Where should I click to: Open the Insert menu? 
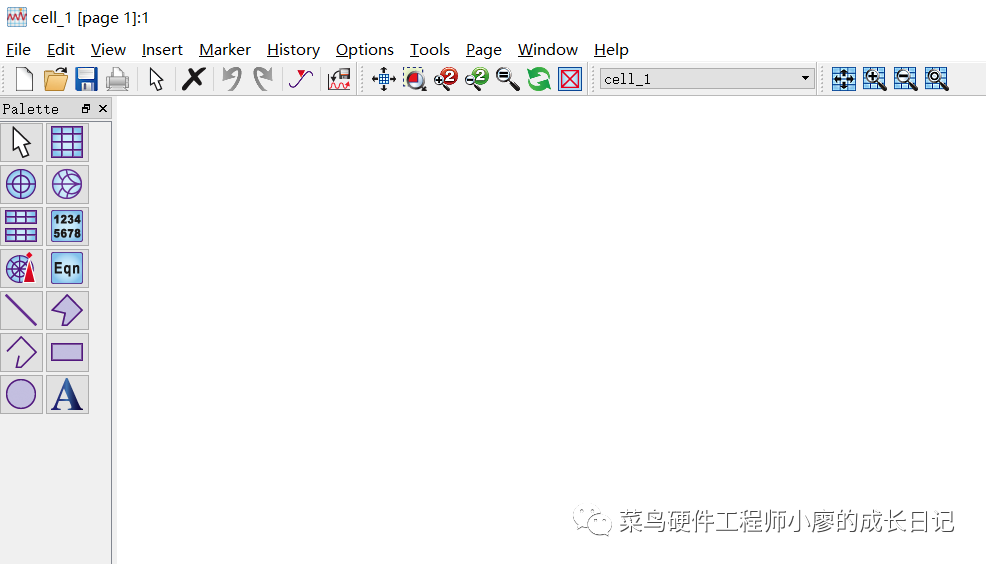pos(162,50)
